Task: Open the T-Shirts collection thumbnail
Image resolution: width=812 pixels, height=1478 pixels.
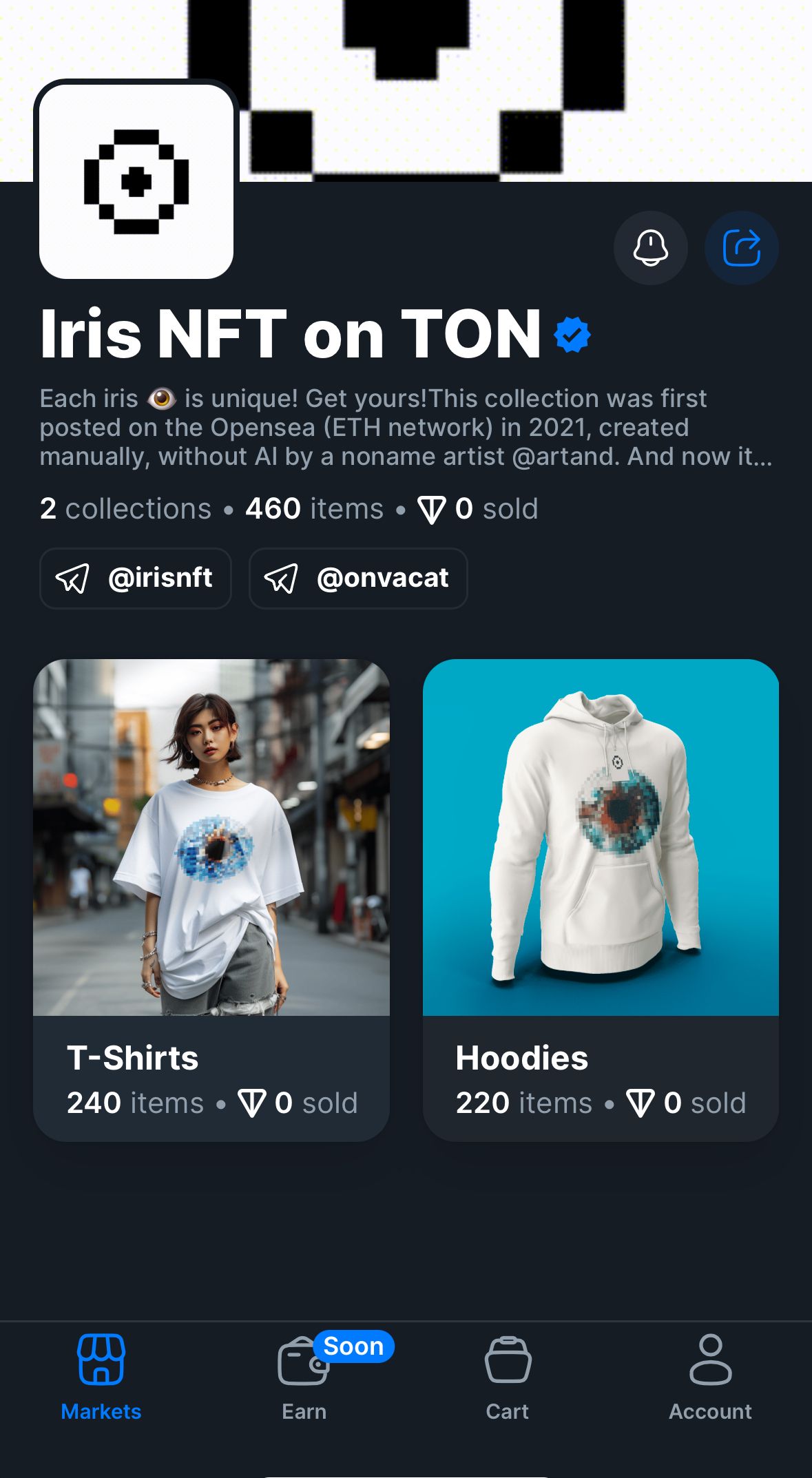Action: click(x=211, y=837)
